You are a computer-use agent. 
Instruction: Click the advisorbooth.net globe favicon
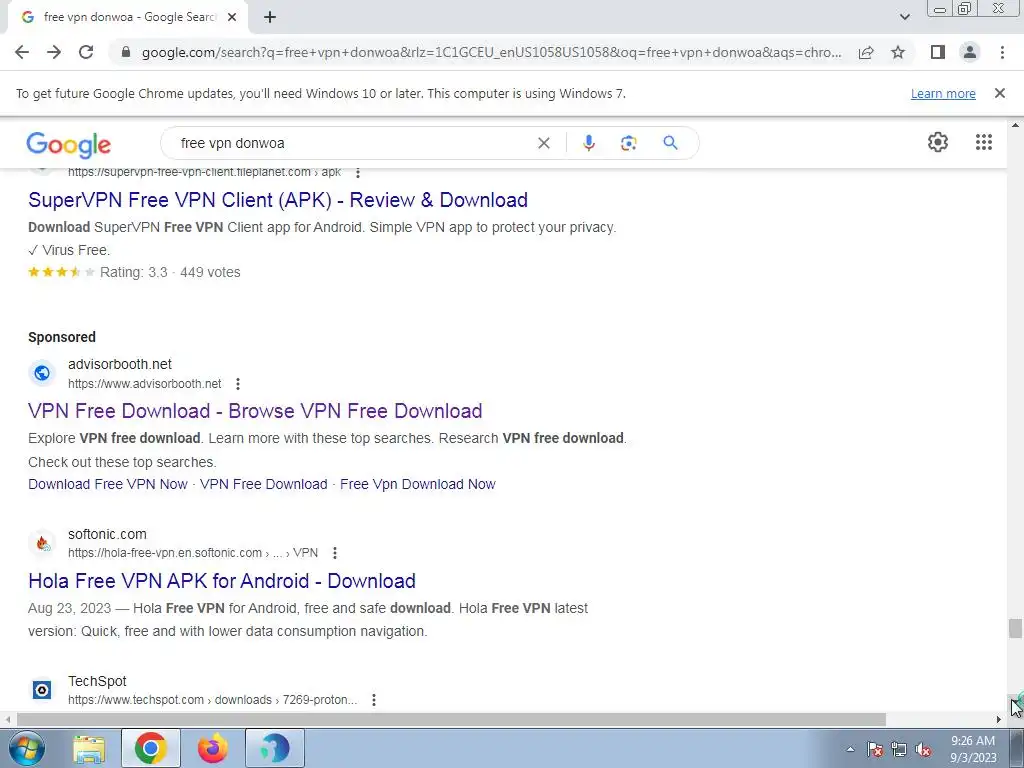click(42, 373)
